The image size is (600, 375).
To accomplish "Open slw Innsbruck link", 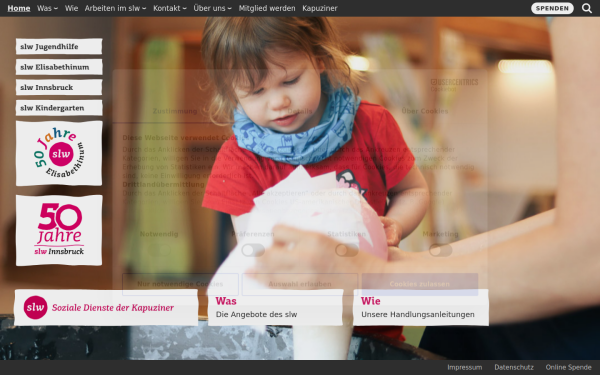I will click(59, 87).
